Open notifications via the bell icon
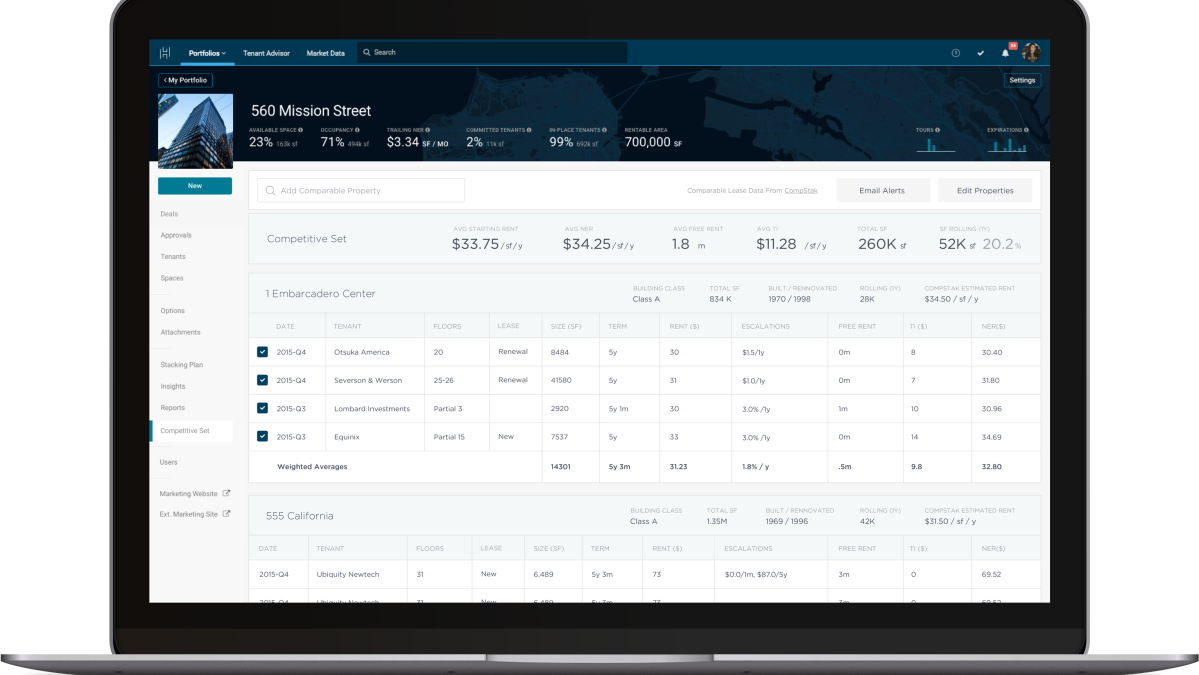 coord(1006,52)
